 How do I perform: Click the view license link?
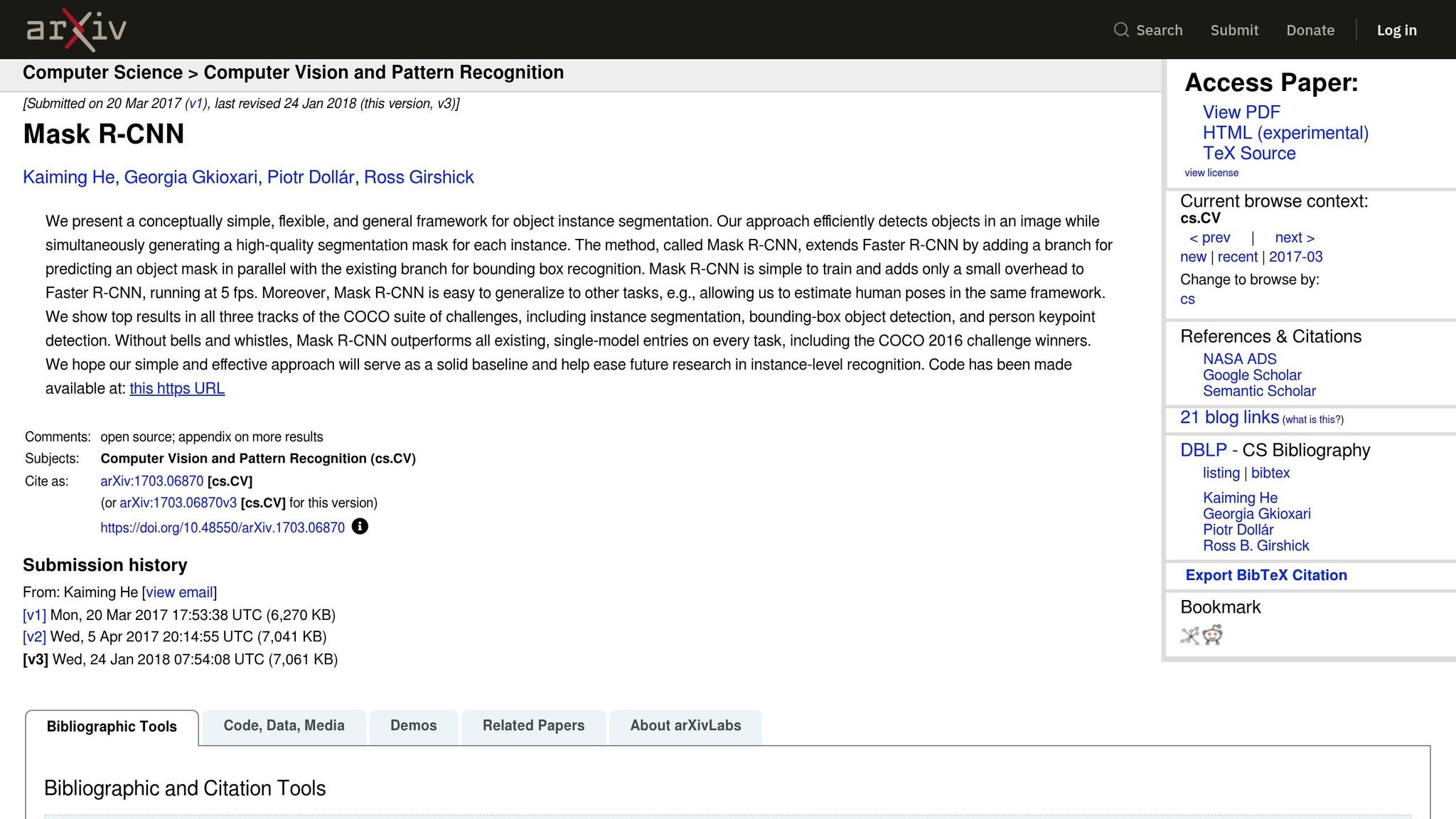1211,173
